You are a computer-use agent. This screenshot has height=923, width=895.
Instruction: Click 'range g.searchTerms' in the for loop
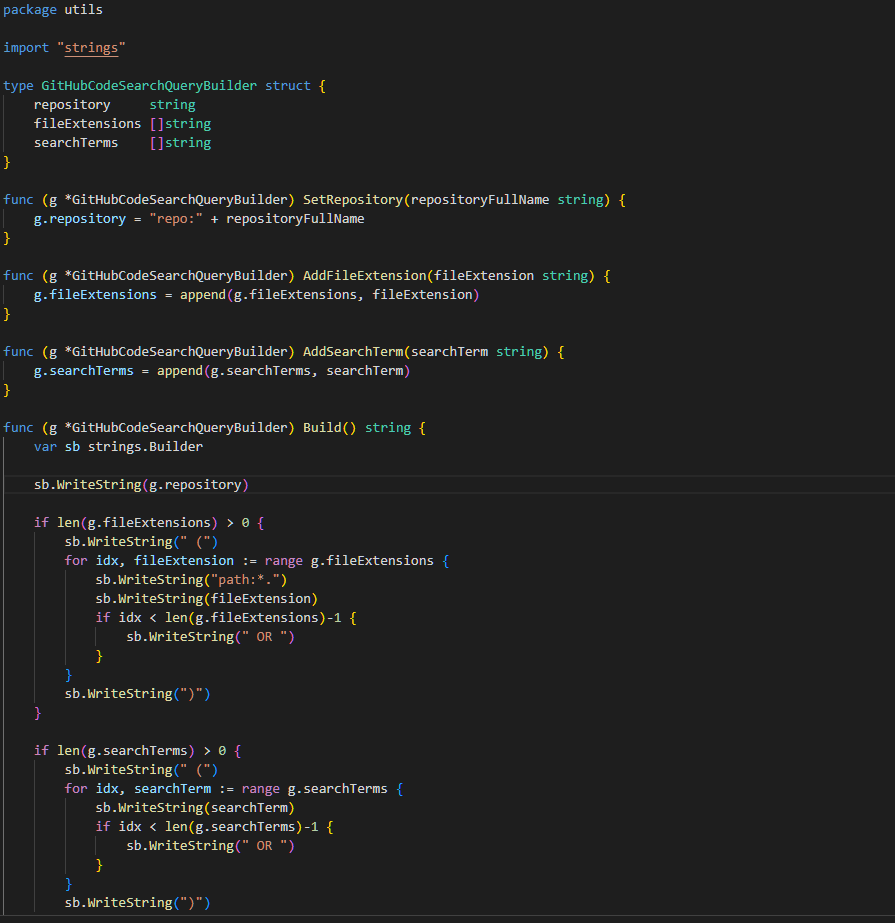[315, 789]
